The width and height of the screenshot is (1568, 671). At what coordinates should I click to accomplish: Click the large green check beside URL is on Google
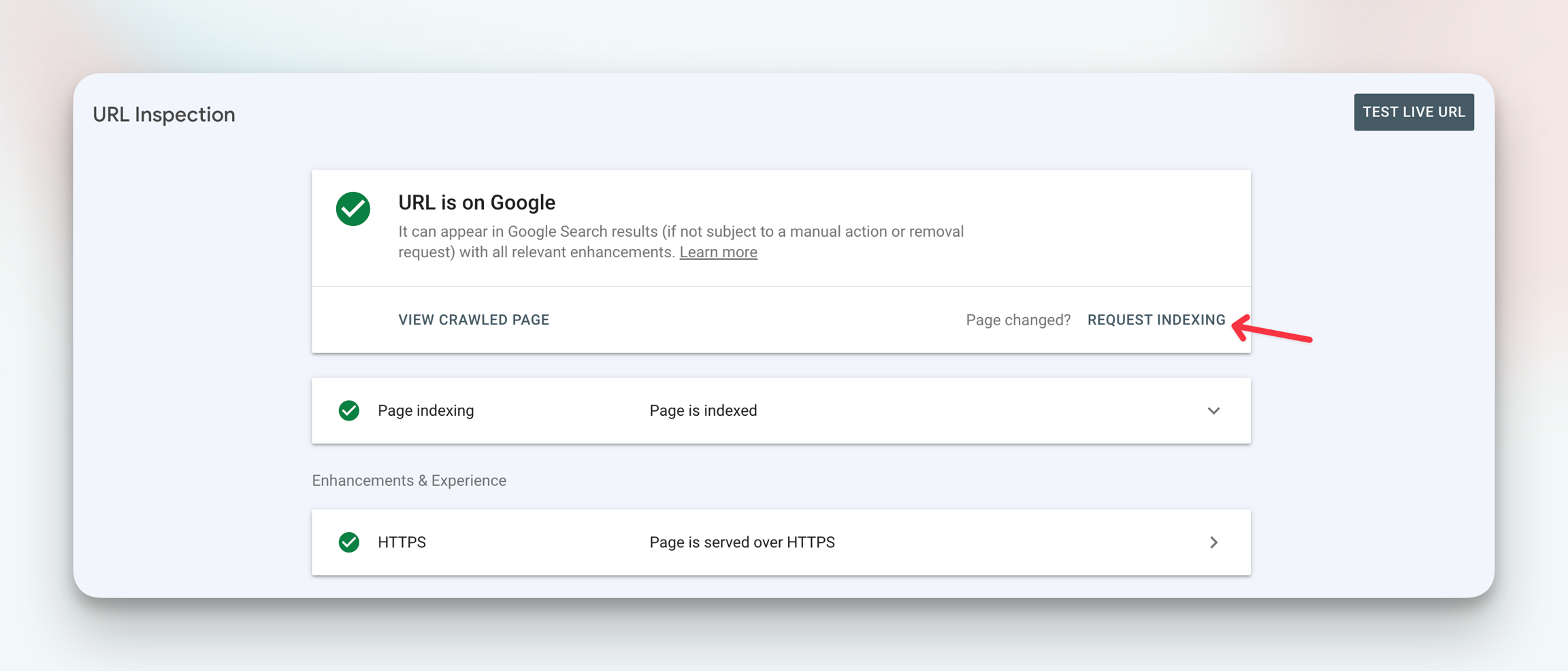pyautogui.click(x=353, y=209)
